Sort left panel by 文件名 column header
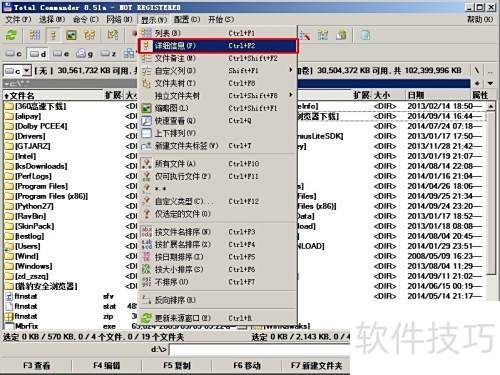 (x=53, y=96)
